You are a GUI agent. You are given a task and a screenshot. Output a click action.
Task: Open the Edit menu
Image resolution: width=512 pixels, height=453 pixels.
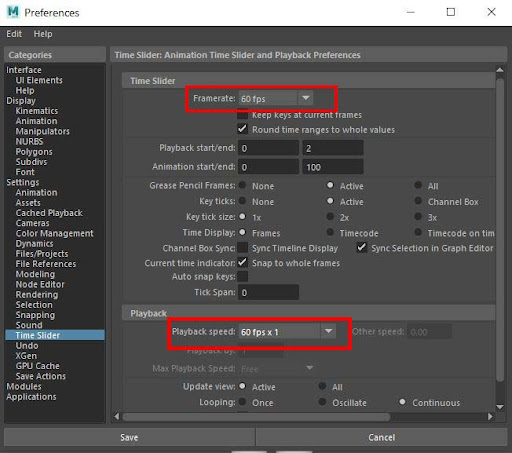point(14,34)
